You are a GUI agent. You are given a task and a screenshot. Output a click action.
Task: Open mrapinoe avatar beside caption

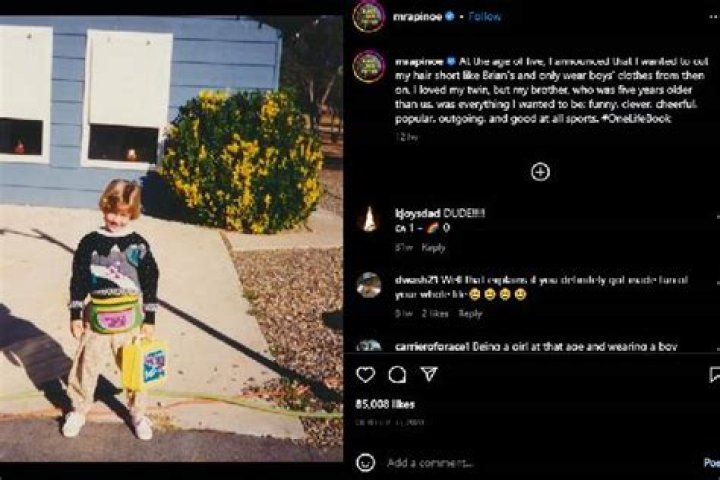pos(368,67)
